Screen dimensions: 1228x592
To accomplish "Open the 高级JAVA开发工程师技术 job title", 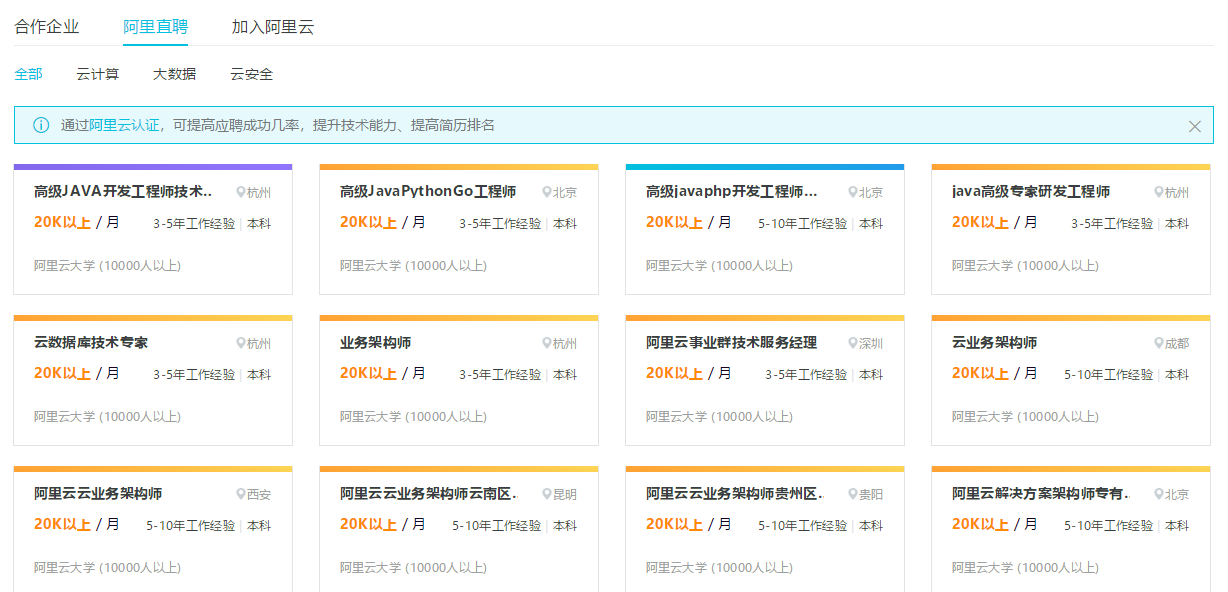I will tap(124, 191).
